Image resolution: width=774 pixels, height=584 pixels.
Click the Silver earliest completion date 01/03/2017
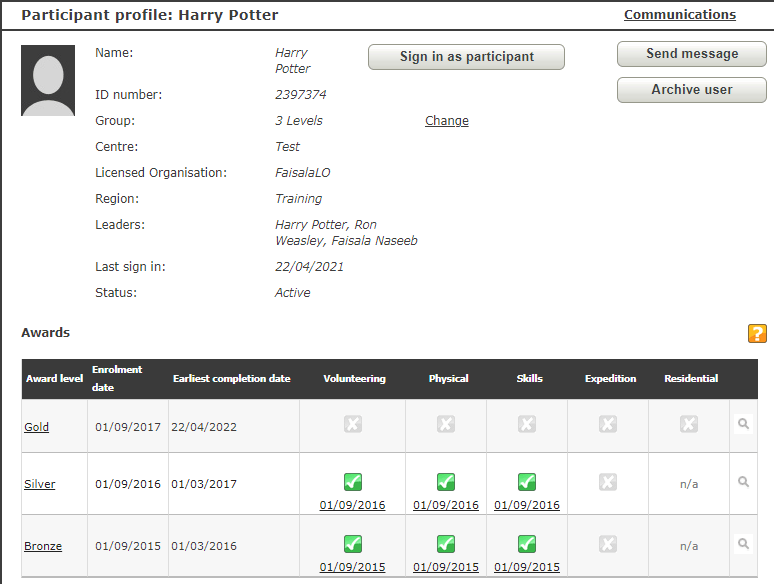pyautogui.click(x=204, y=484)
